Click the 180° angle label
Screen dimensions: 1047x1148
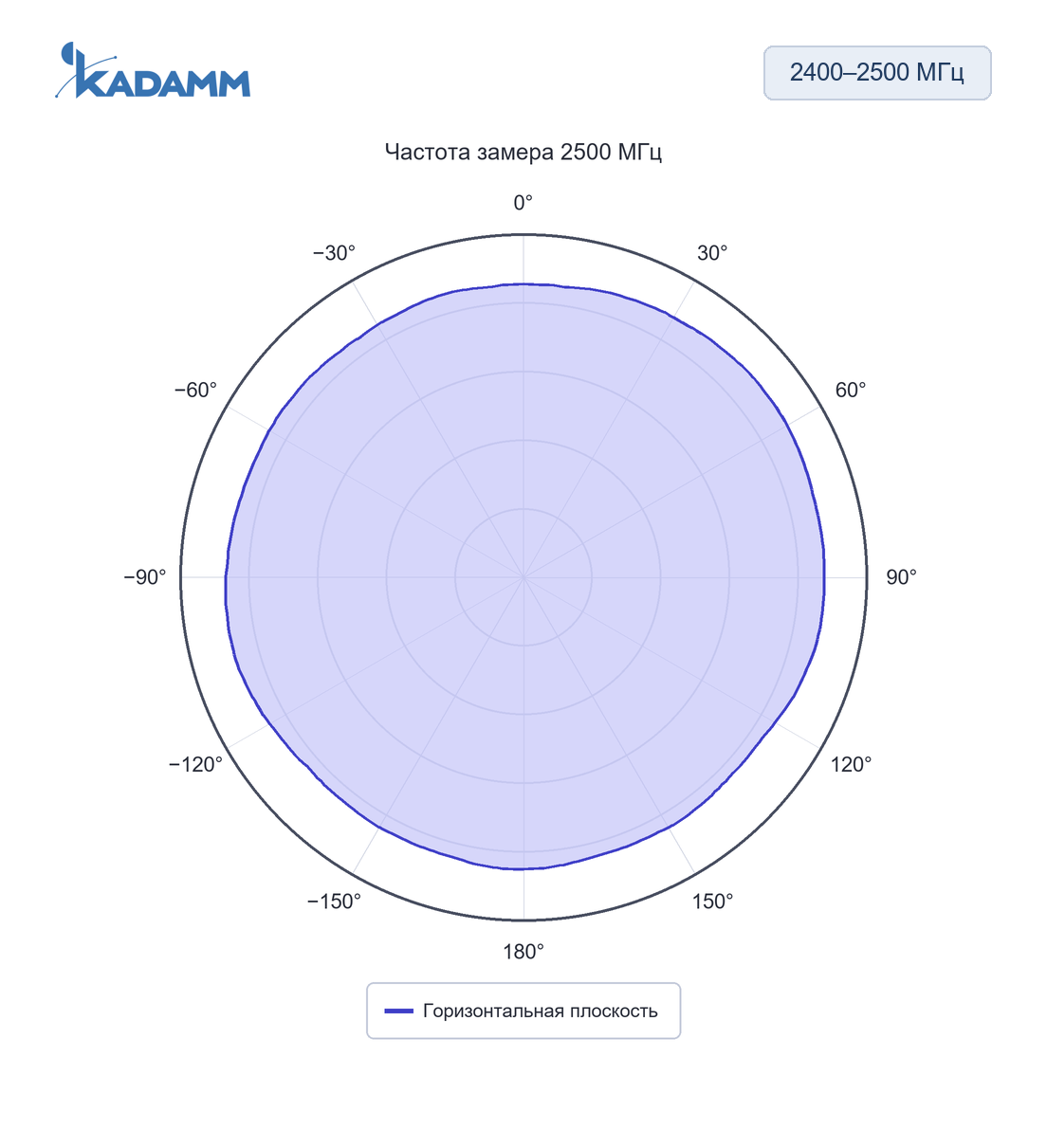[523, 952]
